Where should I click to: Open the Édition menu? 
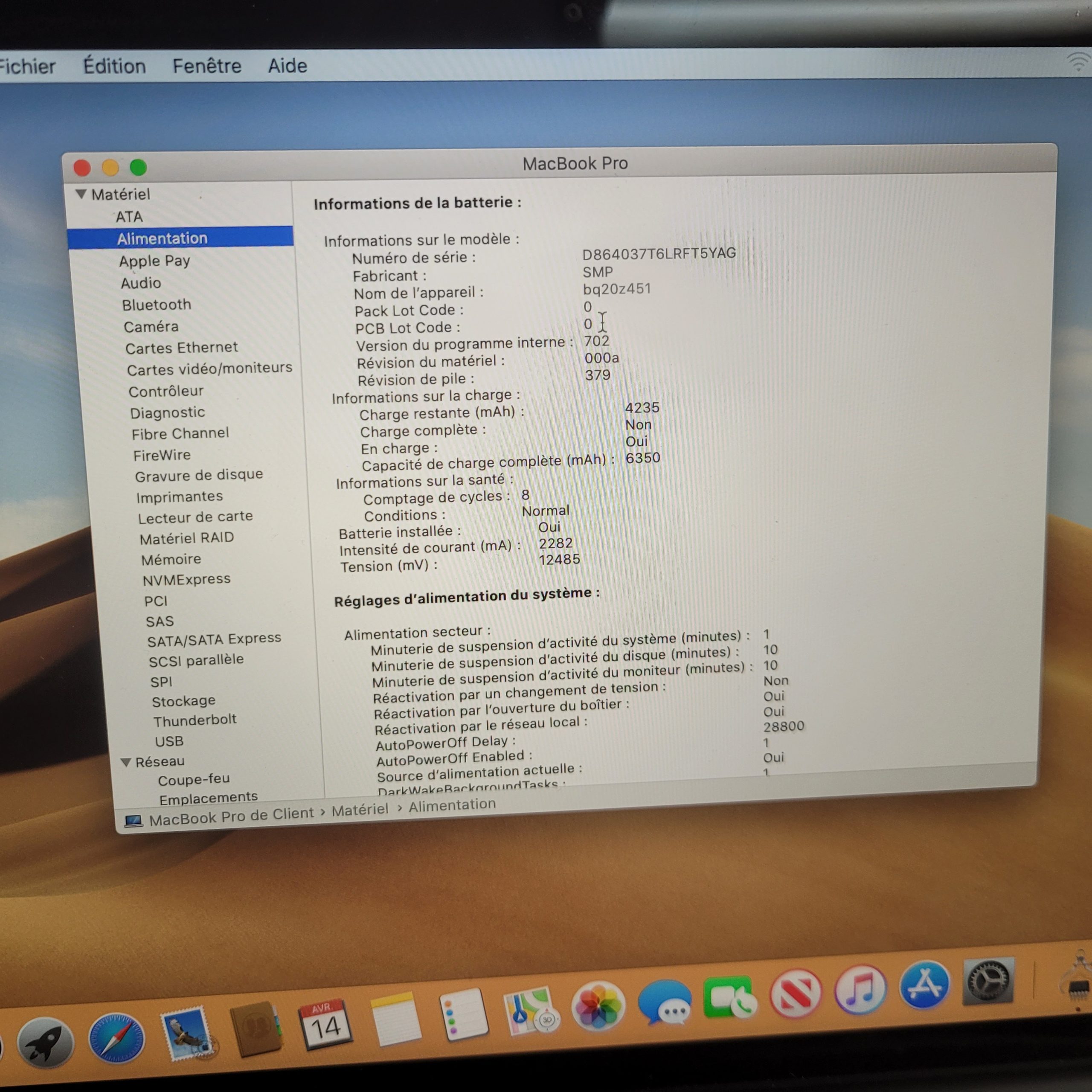coord(114,66)
